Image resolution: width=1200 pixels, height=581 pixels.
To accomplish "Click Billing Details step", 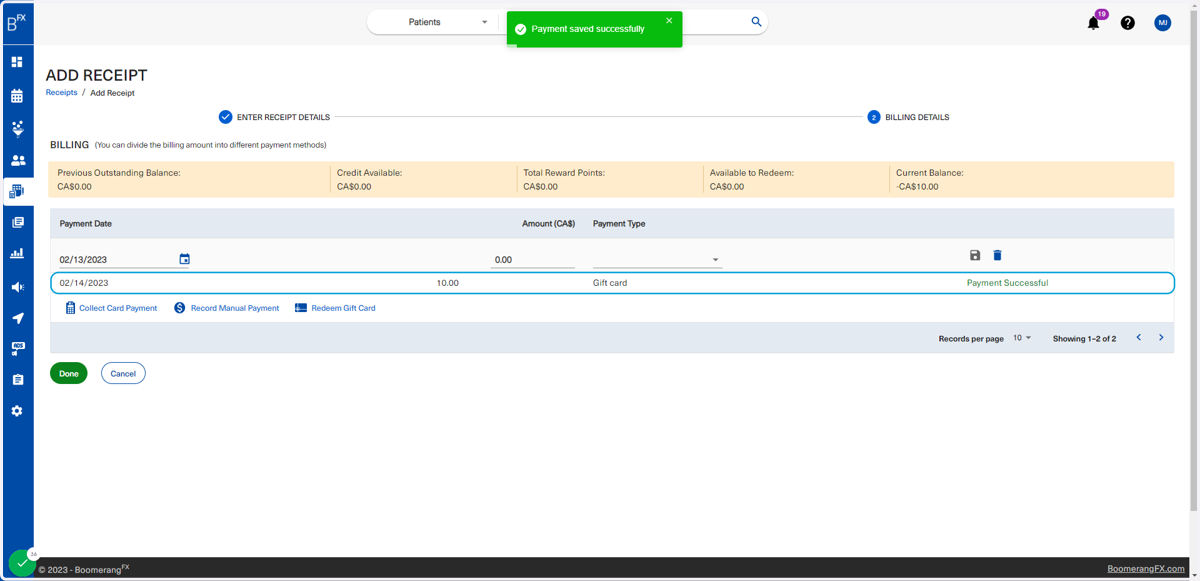I will point(908,117).
